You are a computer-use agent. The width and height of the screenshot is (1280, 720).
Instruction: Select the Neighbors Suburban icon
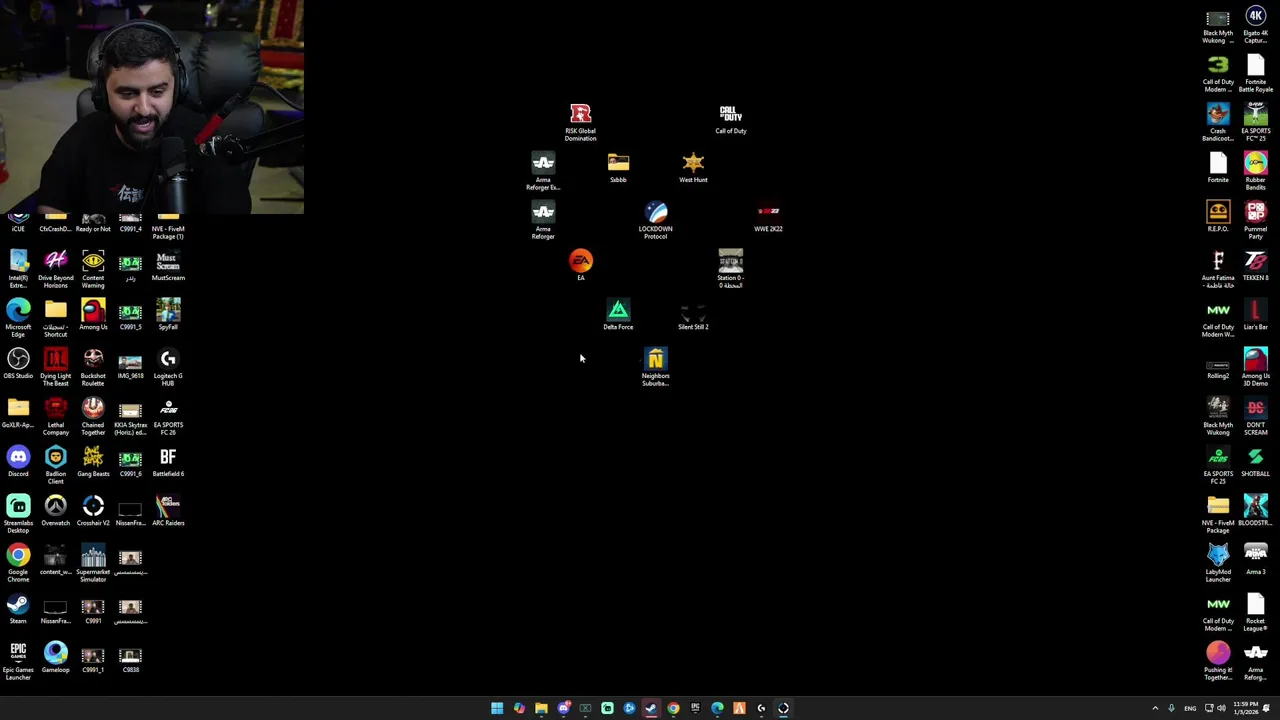[x=655, y=367]
